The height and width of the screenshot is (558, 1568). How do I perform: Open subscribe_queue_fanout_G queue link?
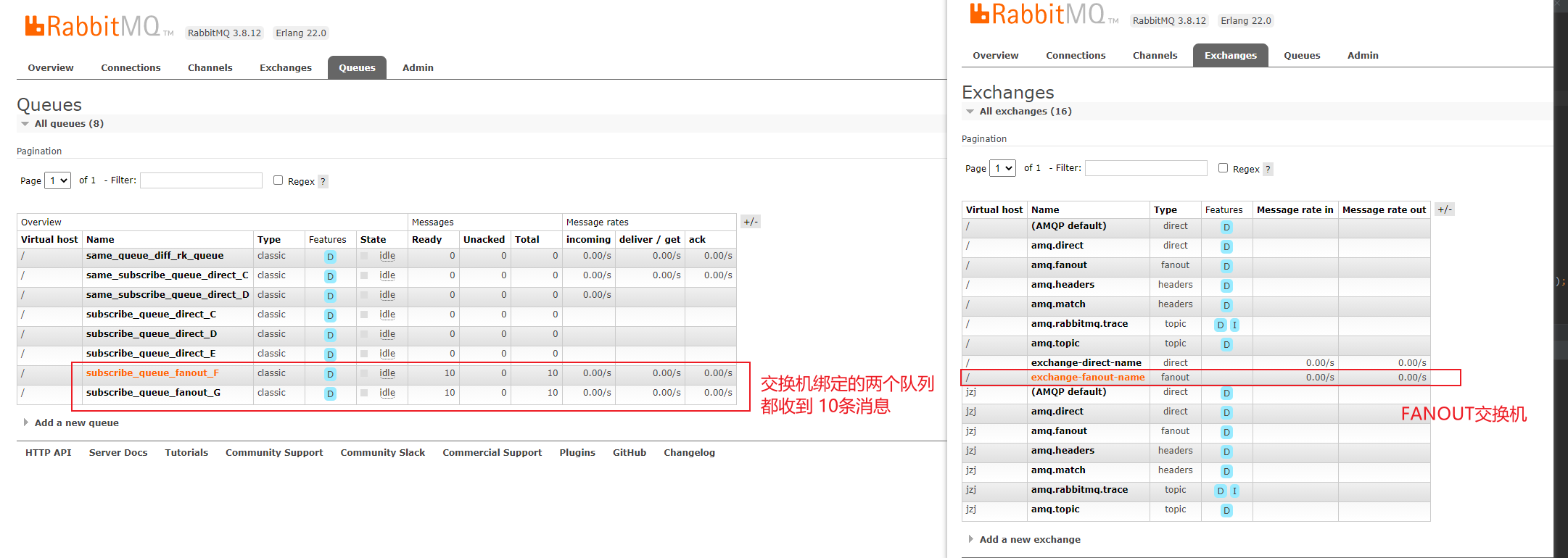153,393
